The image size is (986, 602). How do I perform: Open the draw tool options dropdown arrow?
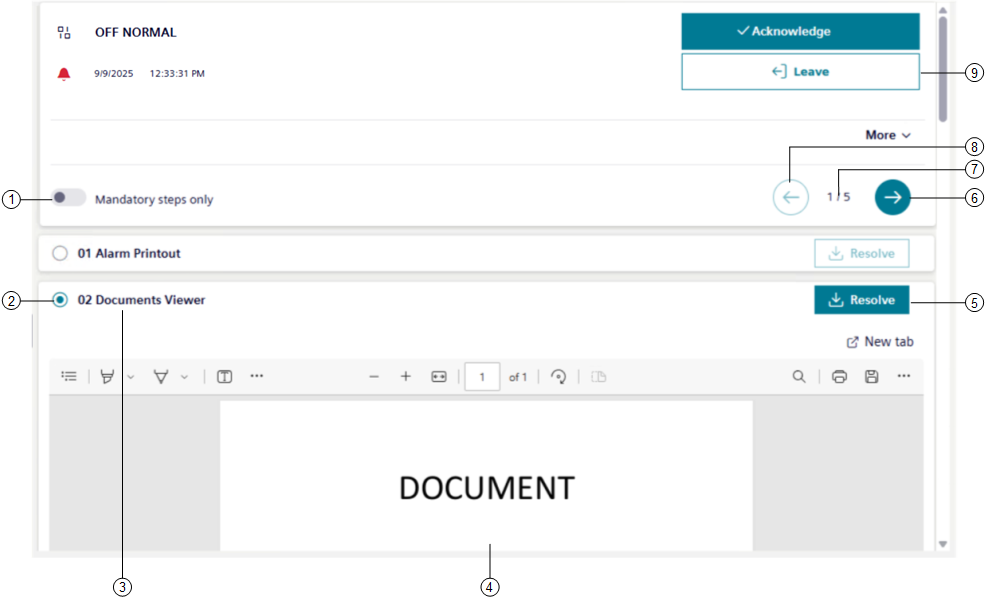click(184, 377)
